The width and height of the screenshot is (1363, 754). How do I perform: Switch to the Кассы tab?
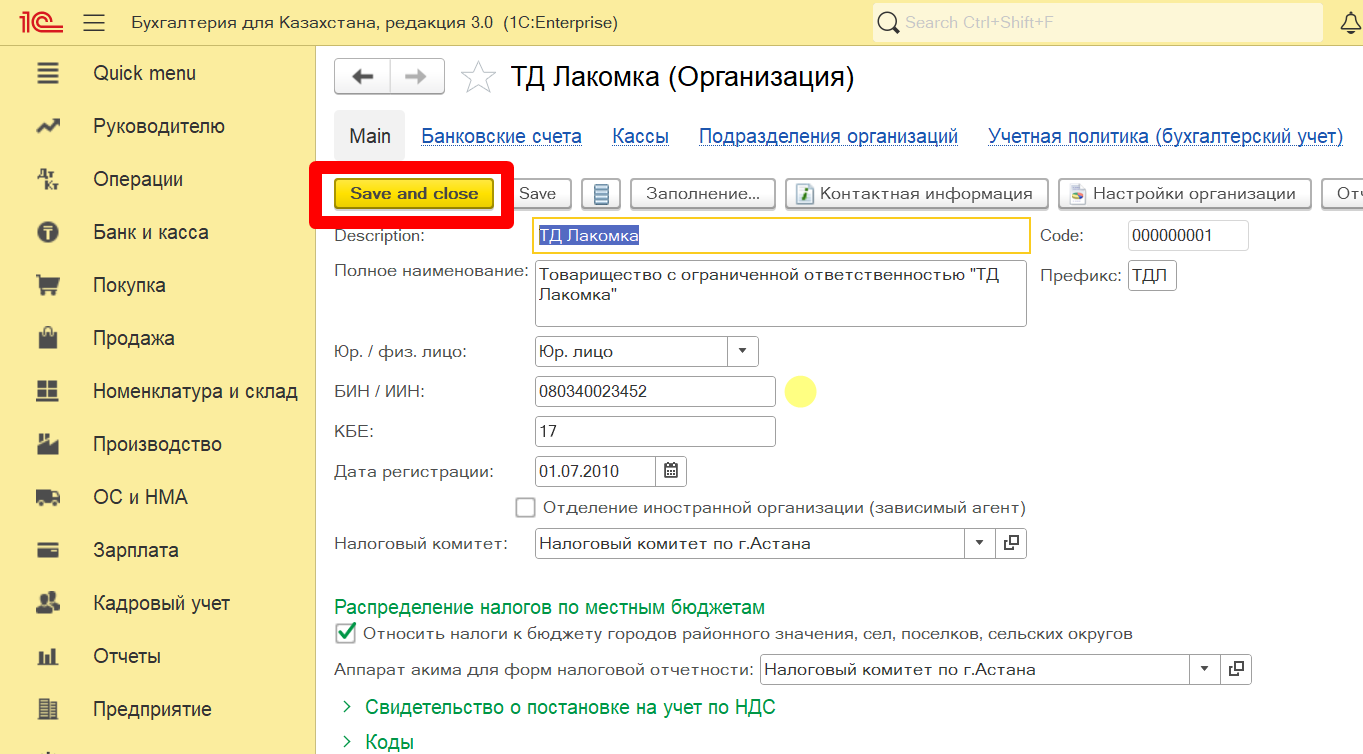(x=640, y=136)
